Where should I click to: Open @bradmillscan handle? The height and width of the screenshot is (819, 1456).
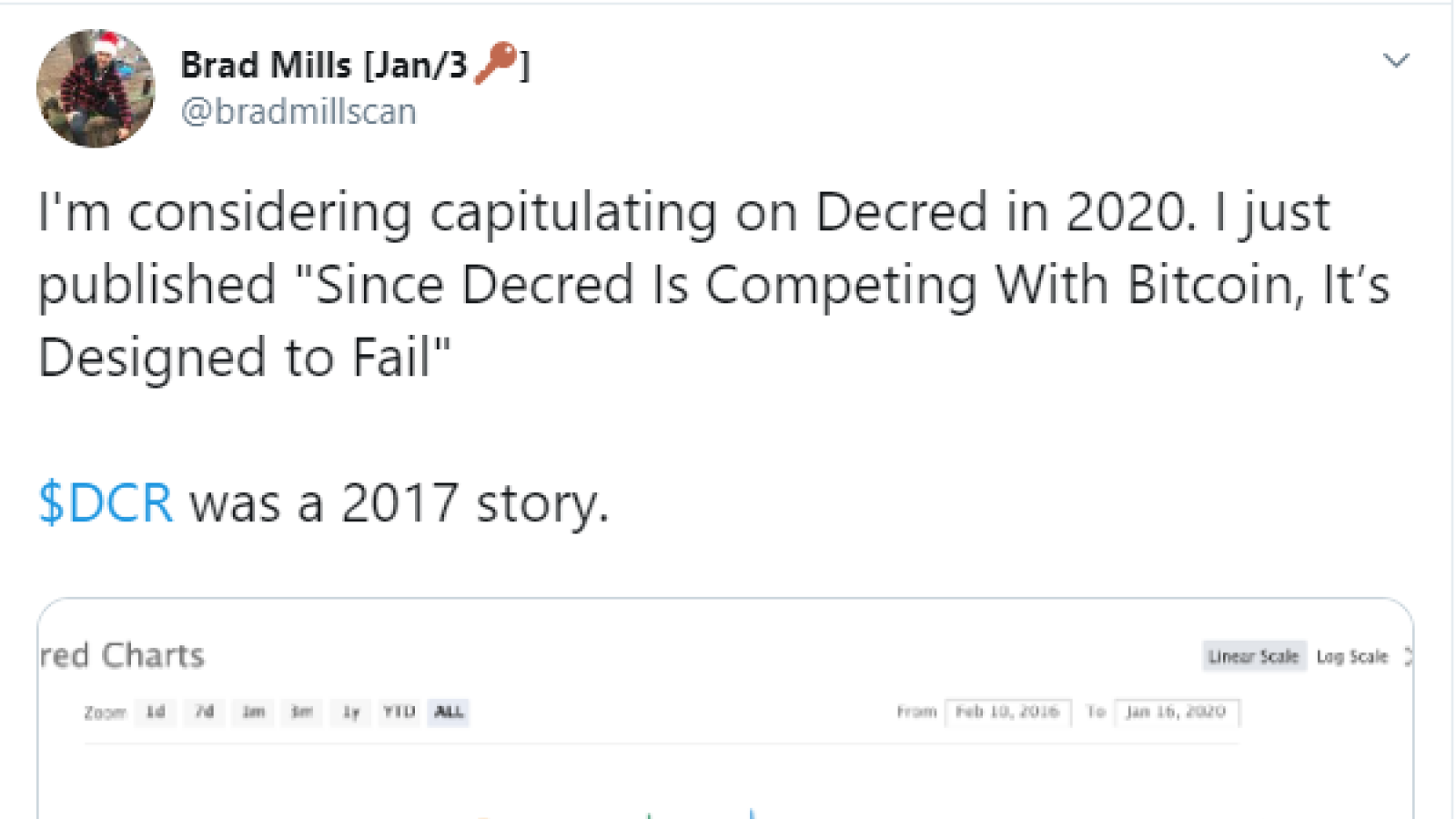[x=298, y=111]
